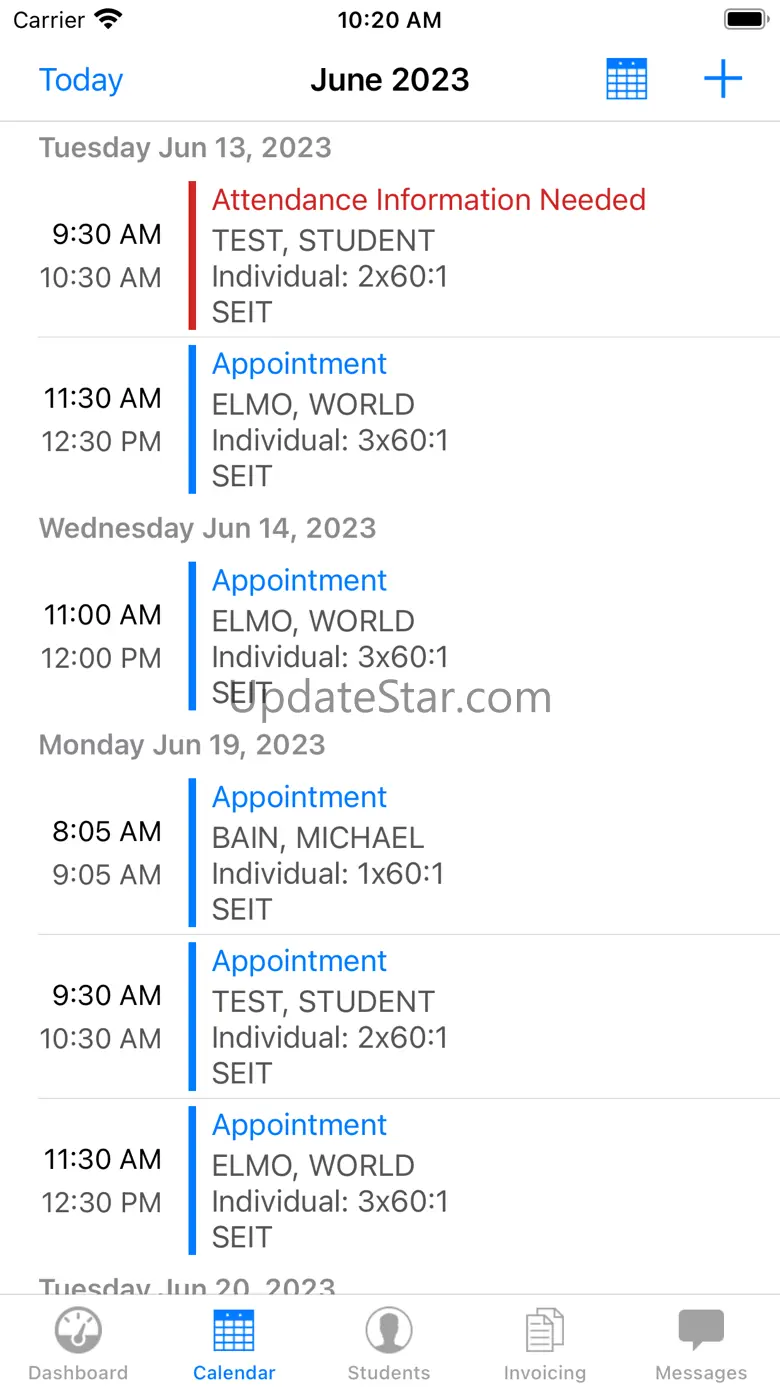The height and width of the screenshot is (1387, 780).
Task: Open BAIN, MICHAEL 8:05 AM appointment
Action: (409, 853)
